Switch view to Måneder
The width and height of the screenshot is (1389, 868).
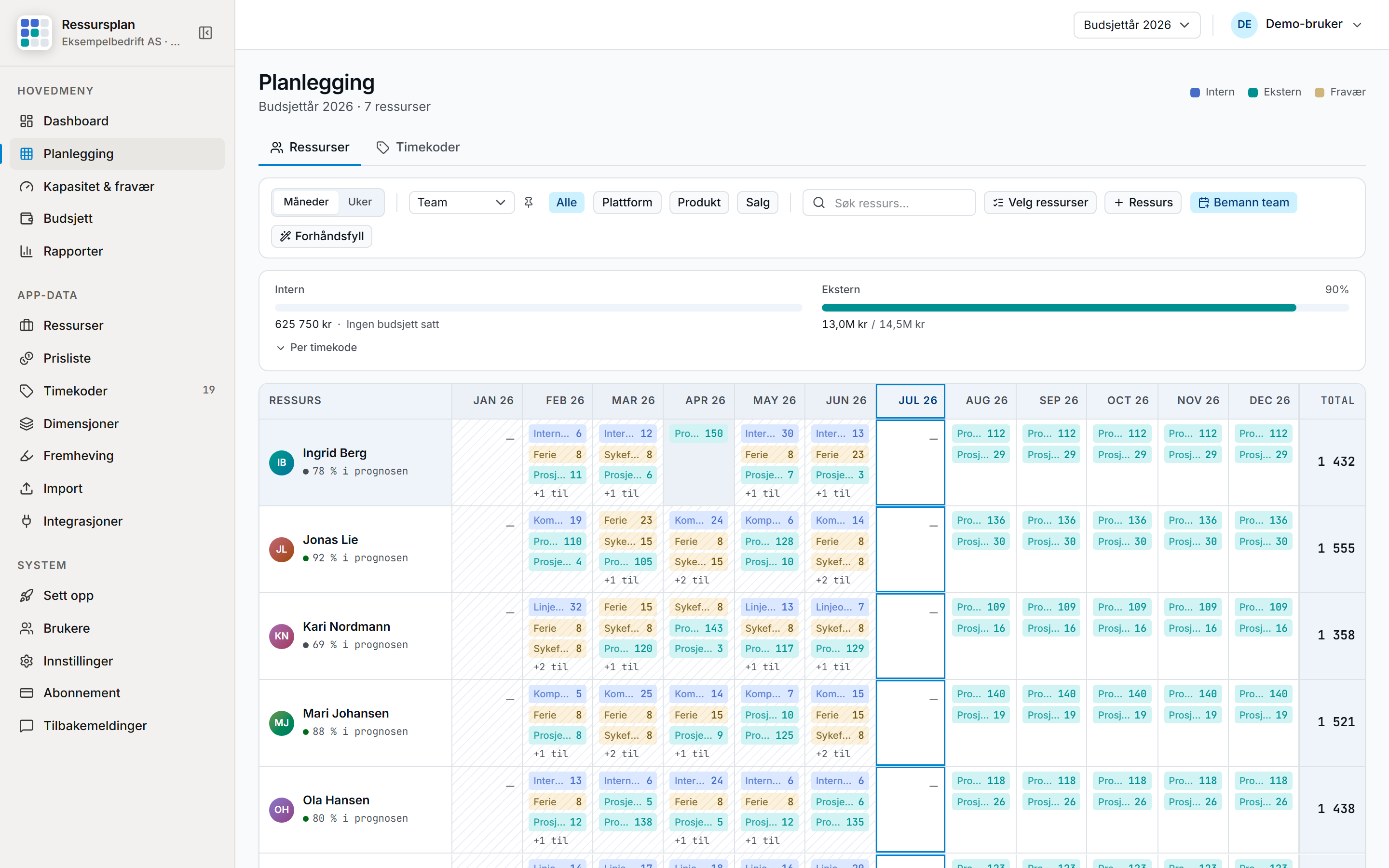click(x=306, y=202)
